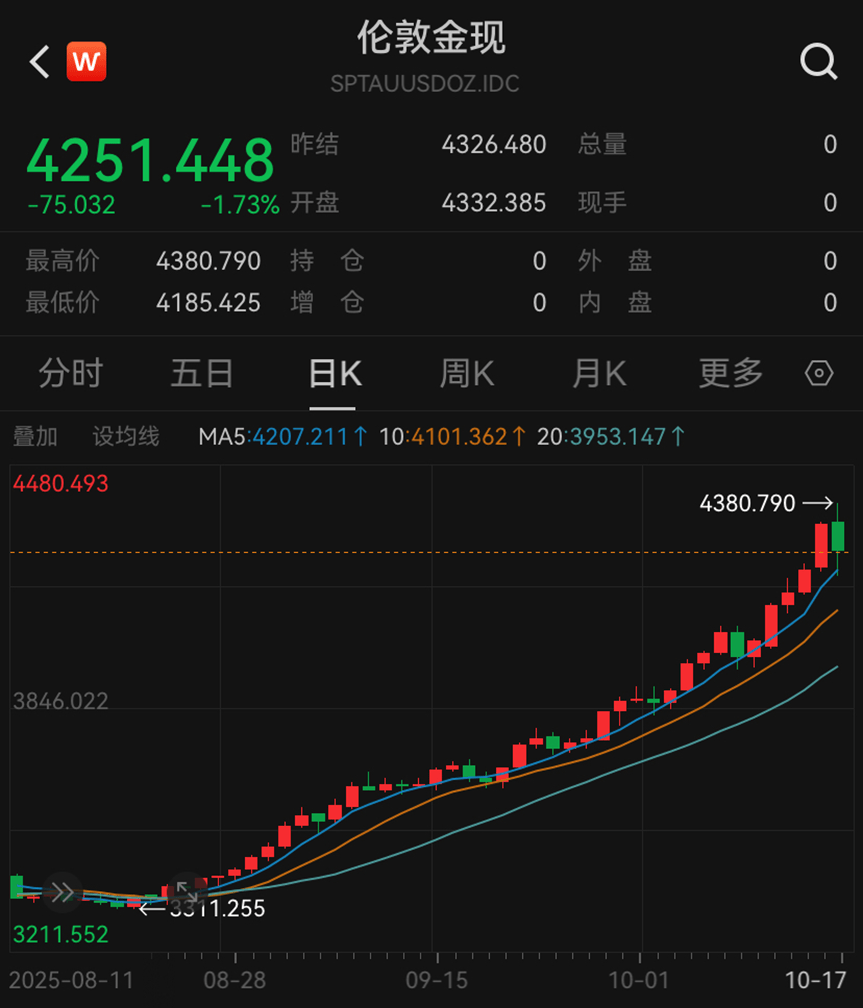Expand the 更多 options menu
863x1008 pixels.
pyautogui.click(x=730, y=374)
